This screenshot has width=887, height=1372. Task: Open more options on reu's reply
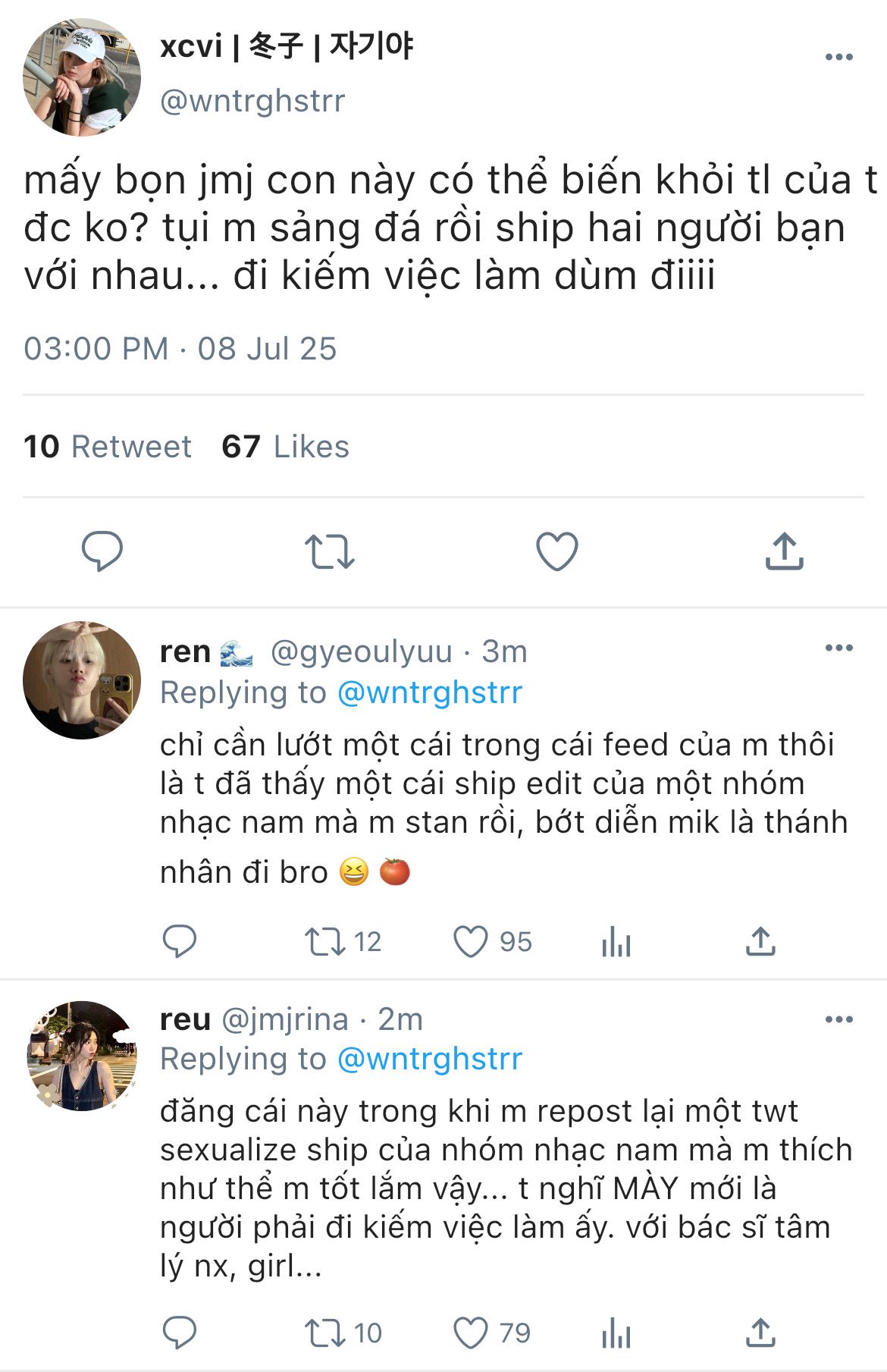[x=838, y=1019]
